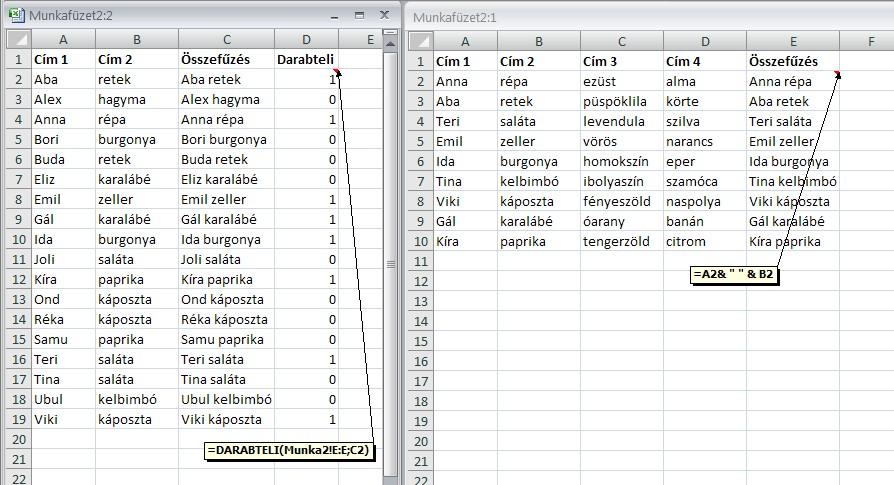This screenshot has width=894, height=485.
Task: Select the cell containing püspöklila
Action: click(x=621, y=101)
